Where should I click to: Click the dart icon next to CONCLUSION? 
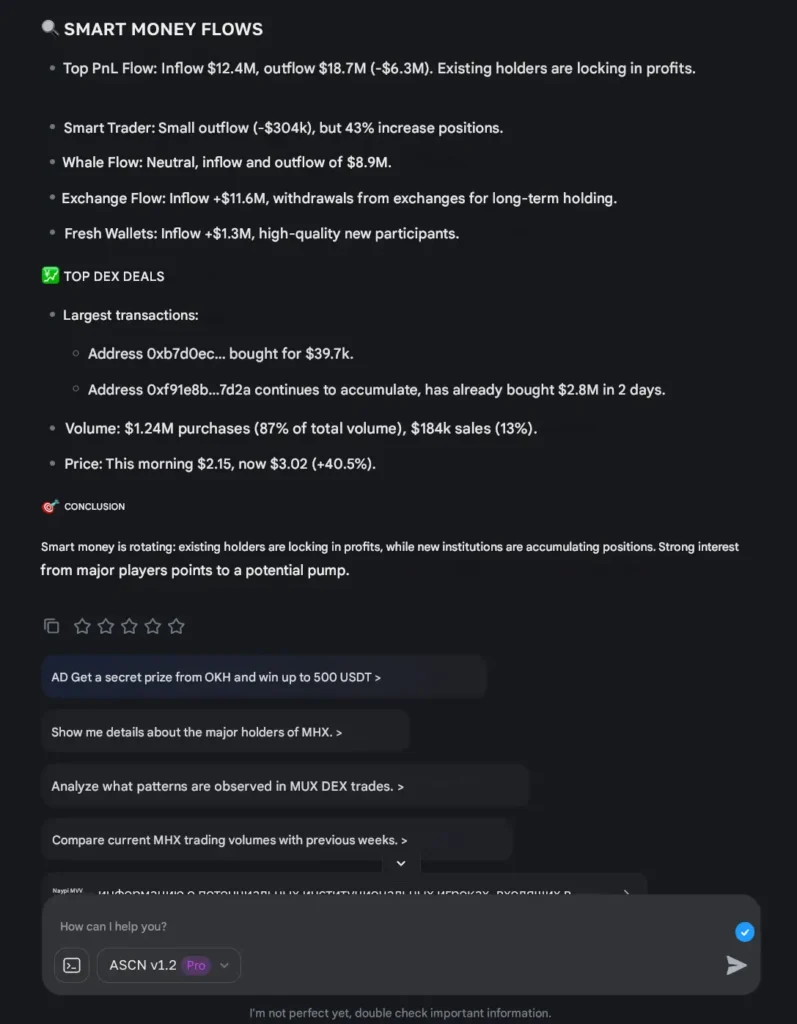(x=51, y=506)
